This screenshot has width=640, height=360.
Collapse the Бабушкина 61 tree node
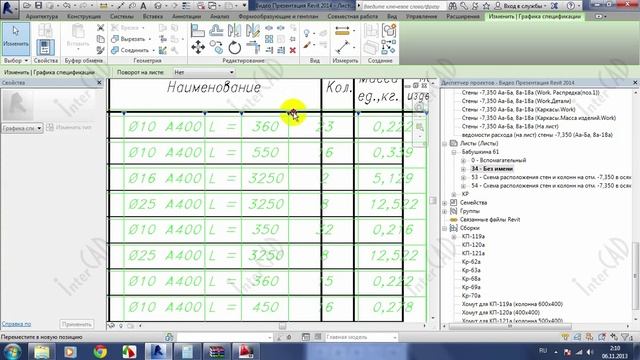pos(453,152)
